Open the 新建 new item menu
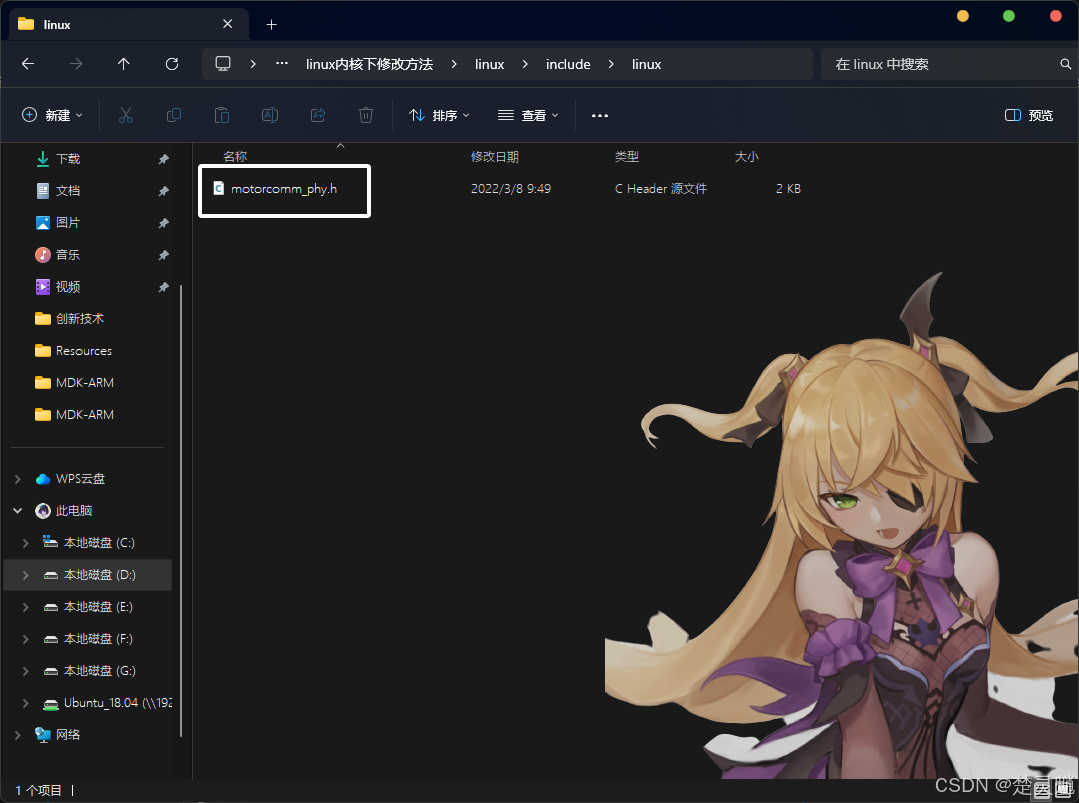This screenshot has width=1079, height=803. point(52,115)
